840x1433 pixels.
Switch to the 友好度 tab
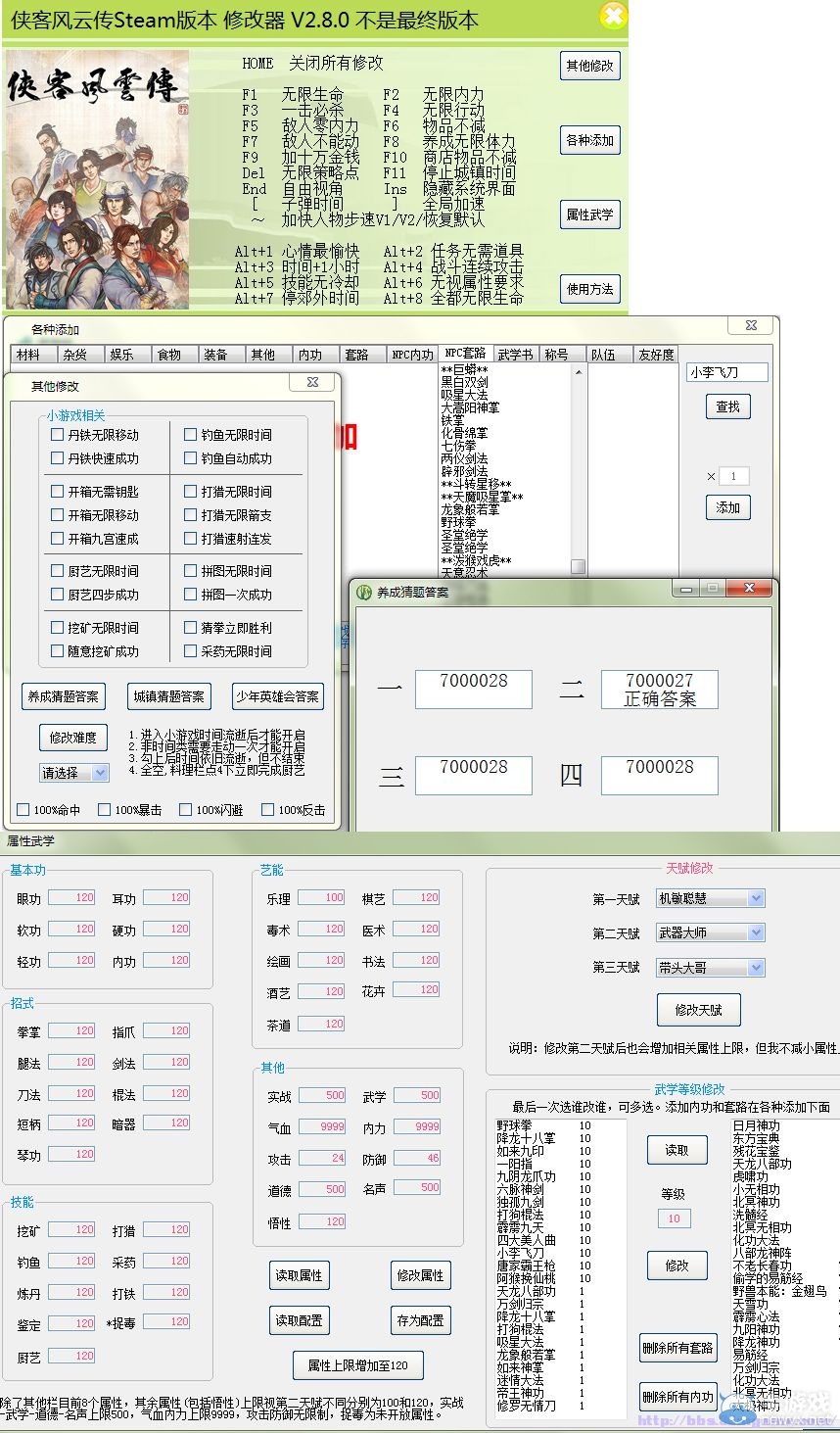click(x=656, y=355)
